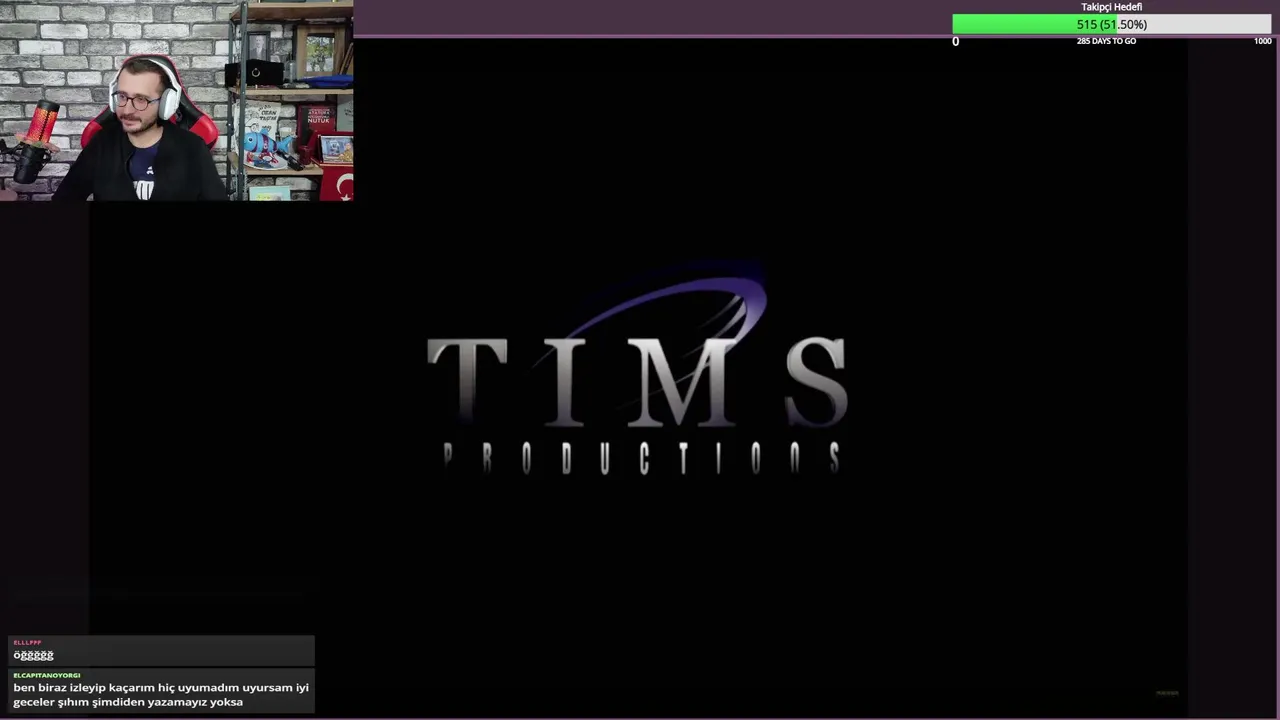Click the "1000" goal maximum label
This screenshot has height=720, width=1280.
(1263, 41)
